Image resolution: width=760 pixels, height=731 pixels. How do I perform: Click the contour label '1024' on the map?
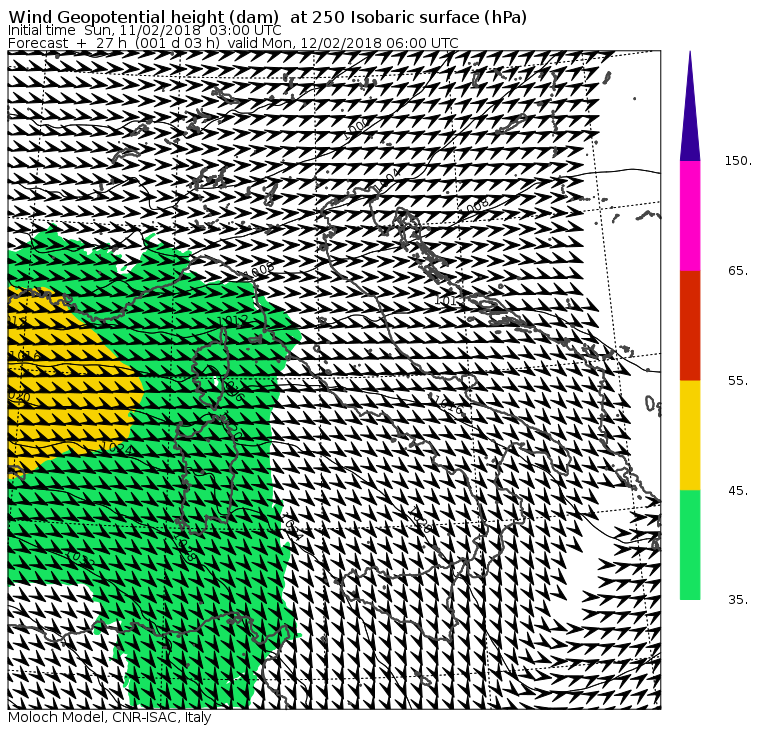pyautogui.click(x=116, y=447)
